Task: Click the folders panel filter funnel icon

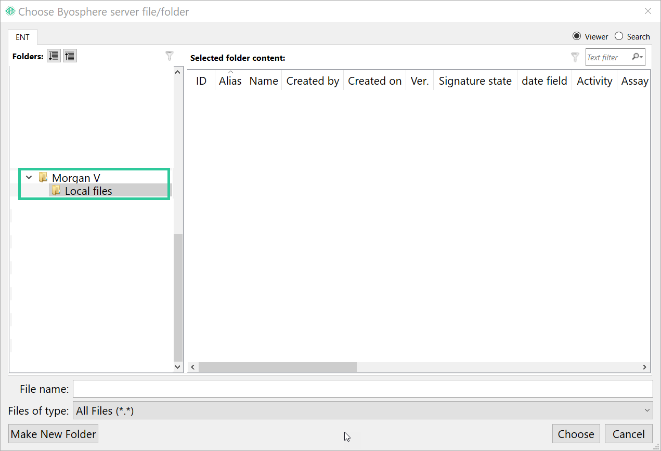Action: tap(169, 56)
